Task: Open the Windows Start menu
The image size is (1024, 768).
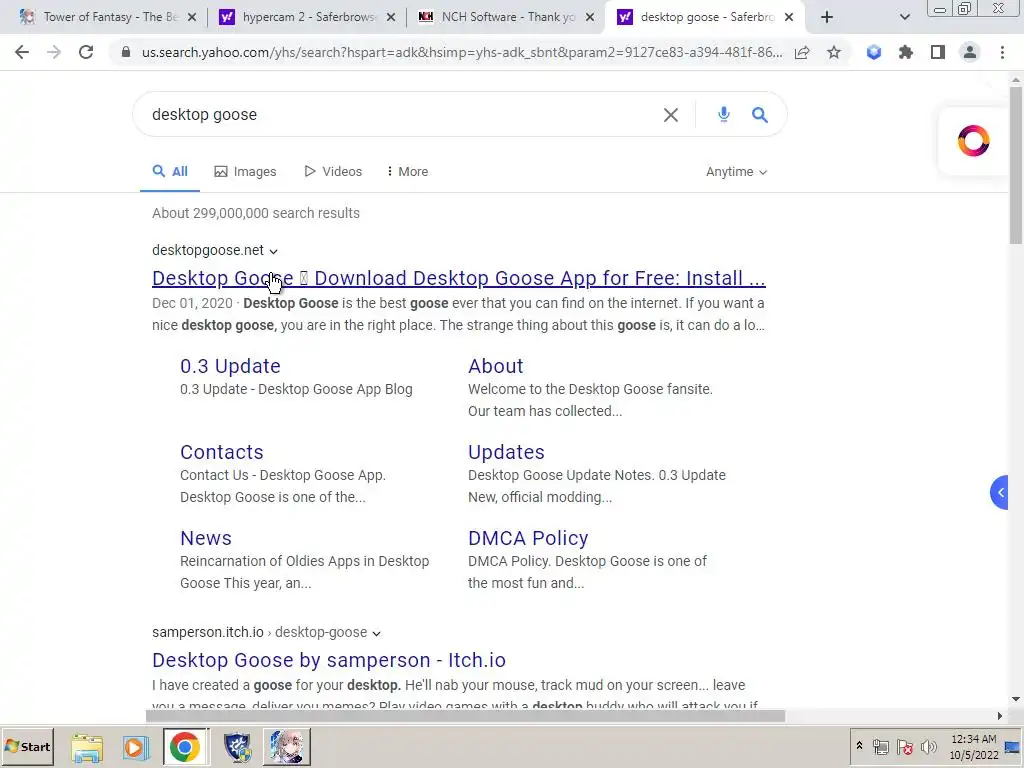Action: coord(27,747)
